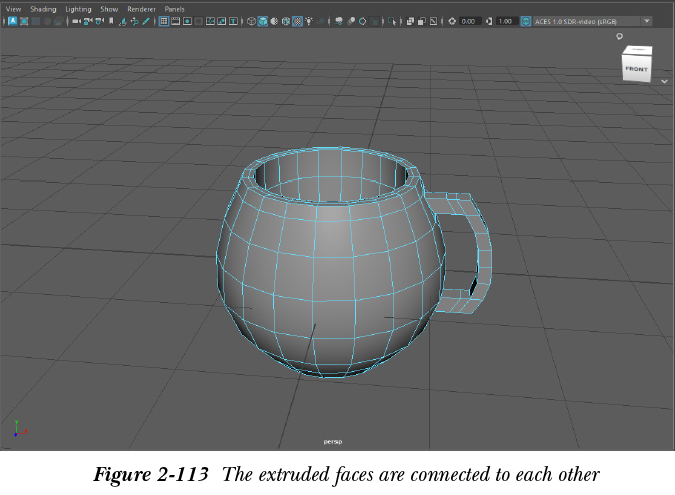Click the use all lights bulb icon
This screenshot has height=495, width=675.
click(309, 21)
